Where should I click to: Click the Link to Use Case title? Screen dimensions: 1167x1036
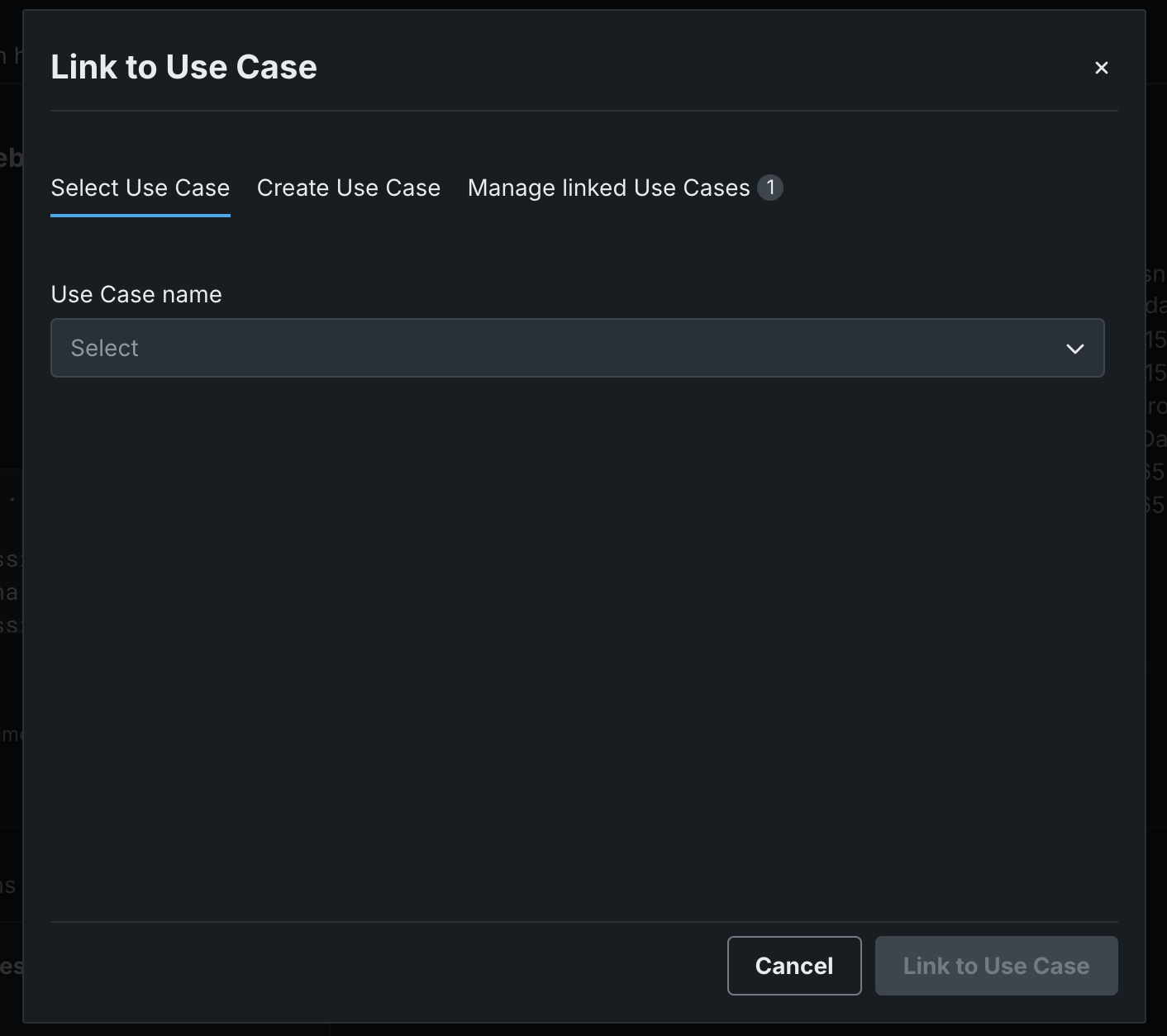click(184, 67)
